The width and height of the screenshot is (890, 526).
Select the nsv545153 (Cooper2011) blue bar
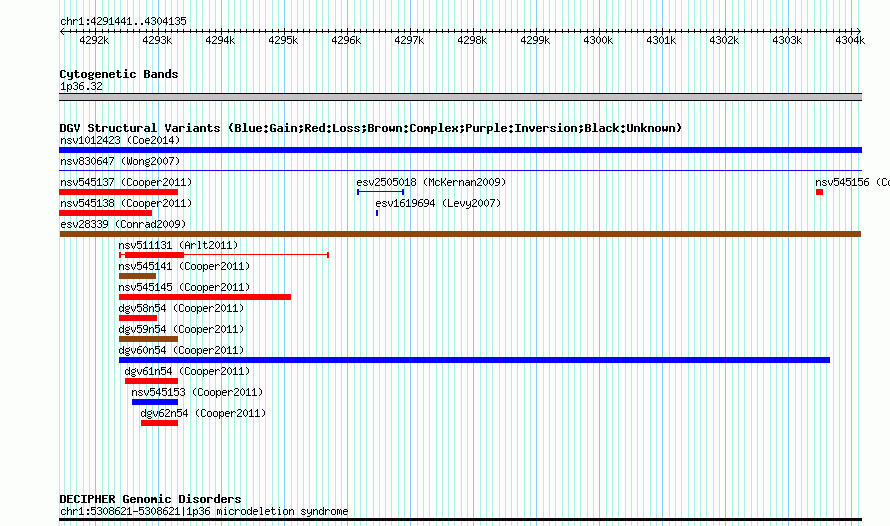[155, 402]
